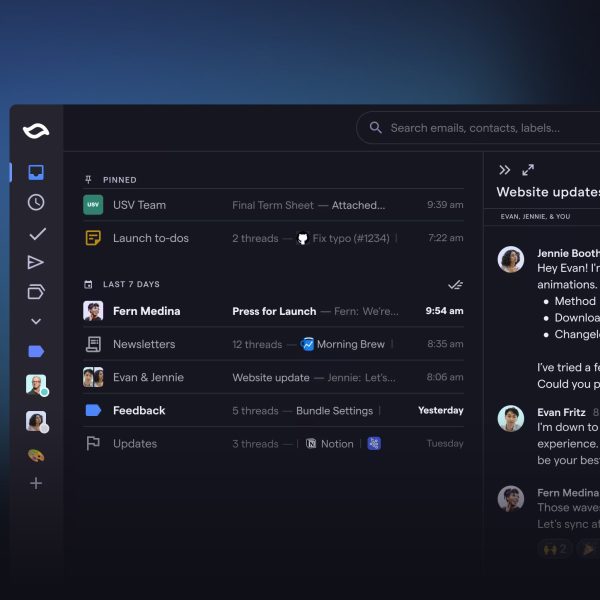The height and width of the screenshot is (600, 600).
Task: Open the Drafts icon in sidebar
Action: (36, 292)
